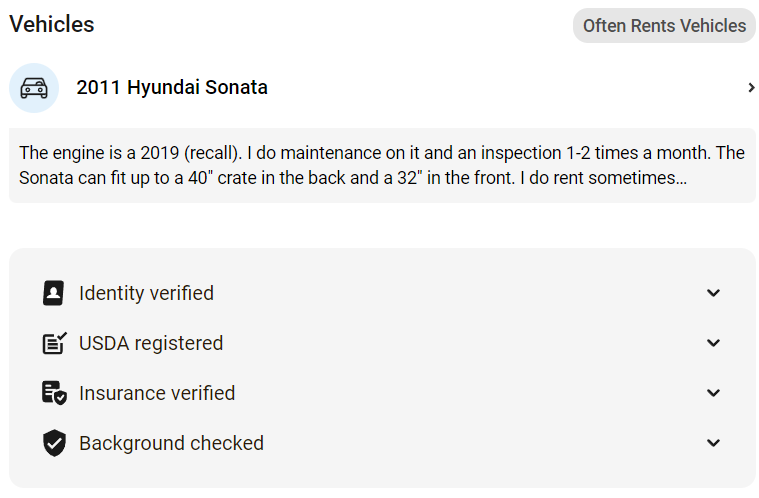Click the '(recall)' text in the description

(x=213, y=153)
